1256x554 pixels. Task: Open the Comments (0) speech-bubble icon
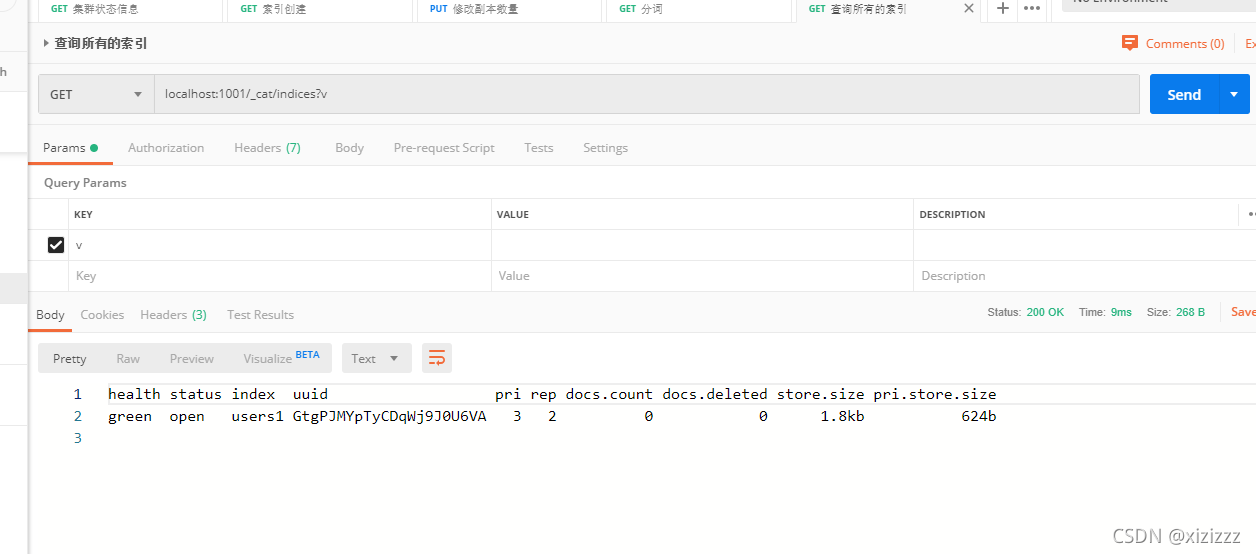(1130, 43)
